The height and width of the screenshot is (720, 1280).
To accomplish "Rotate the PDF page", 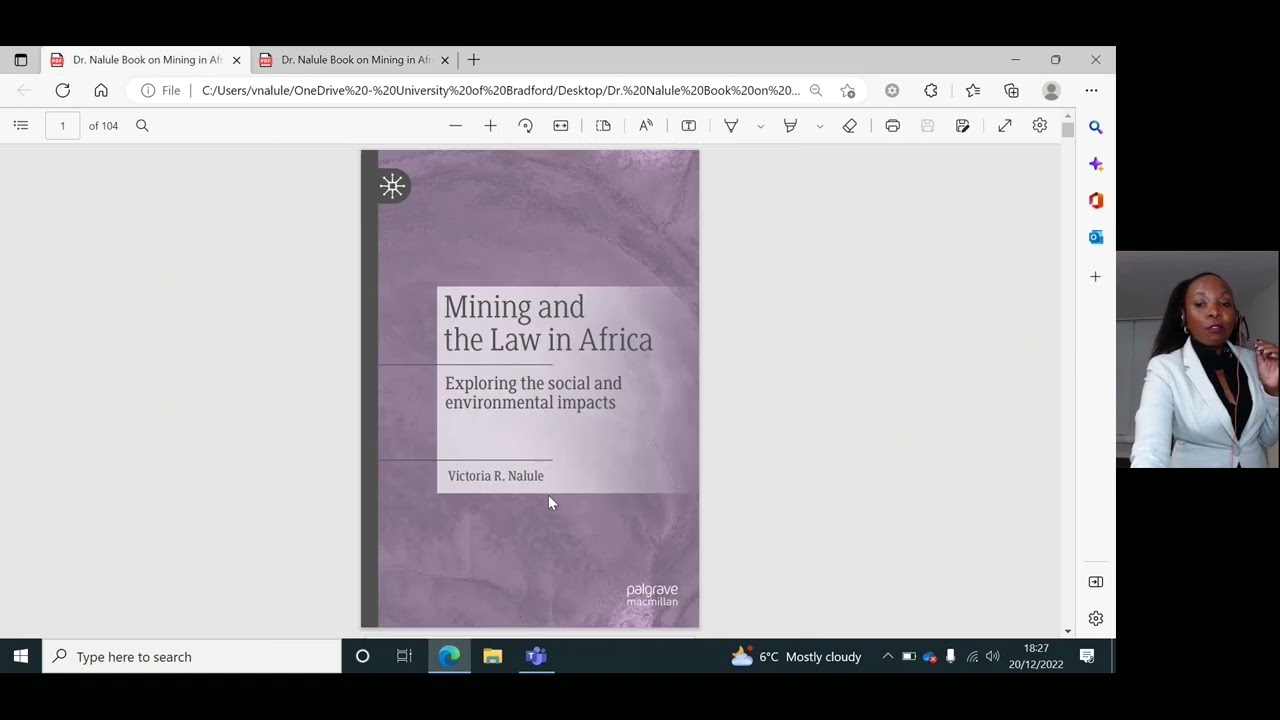I will pos(525,125).
